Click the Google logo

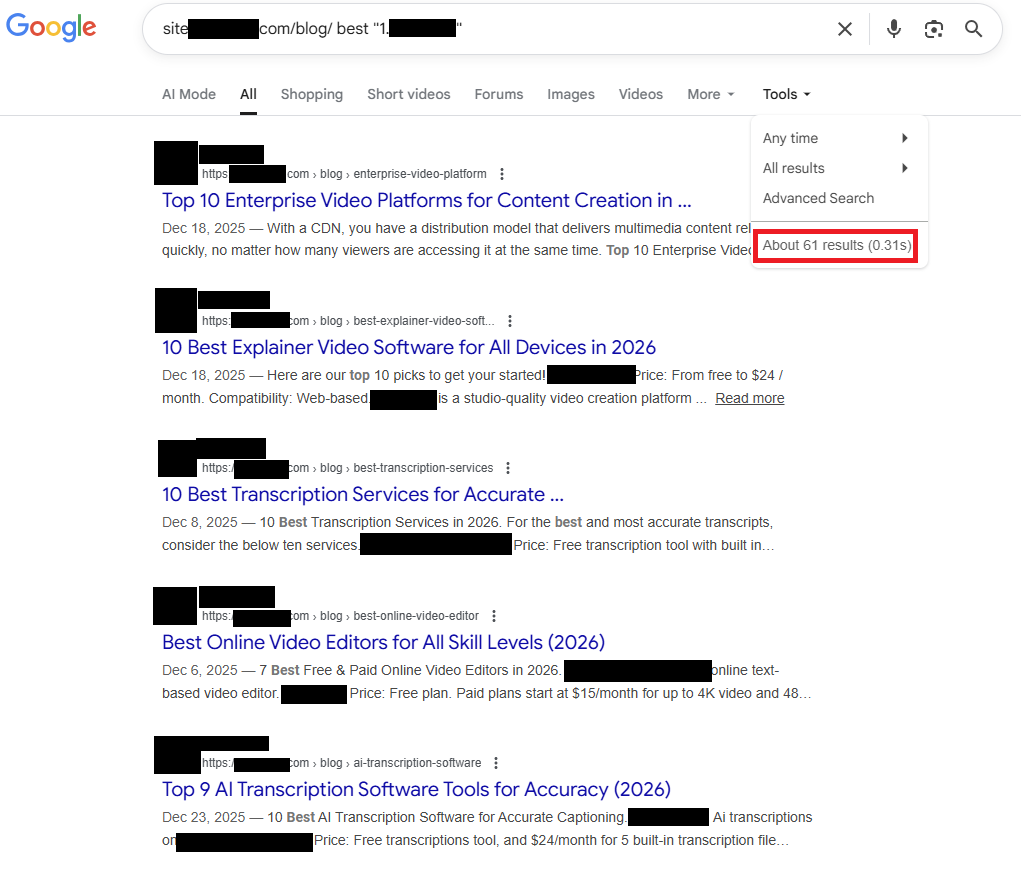[x=51, y=28]
